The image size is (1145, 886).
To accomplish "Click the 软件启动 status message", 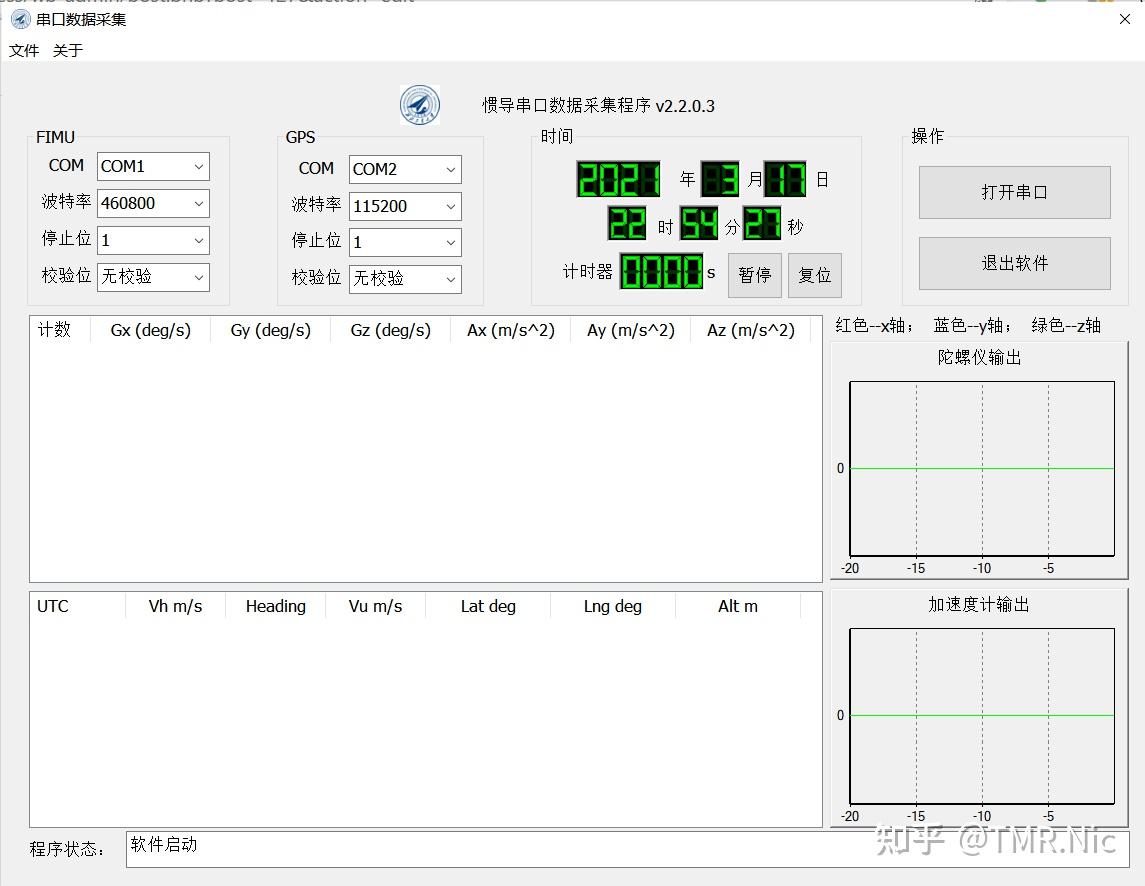I will point(164,844).
